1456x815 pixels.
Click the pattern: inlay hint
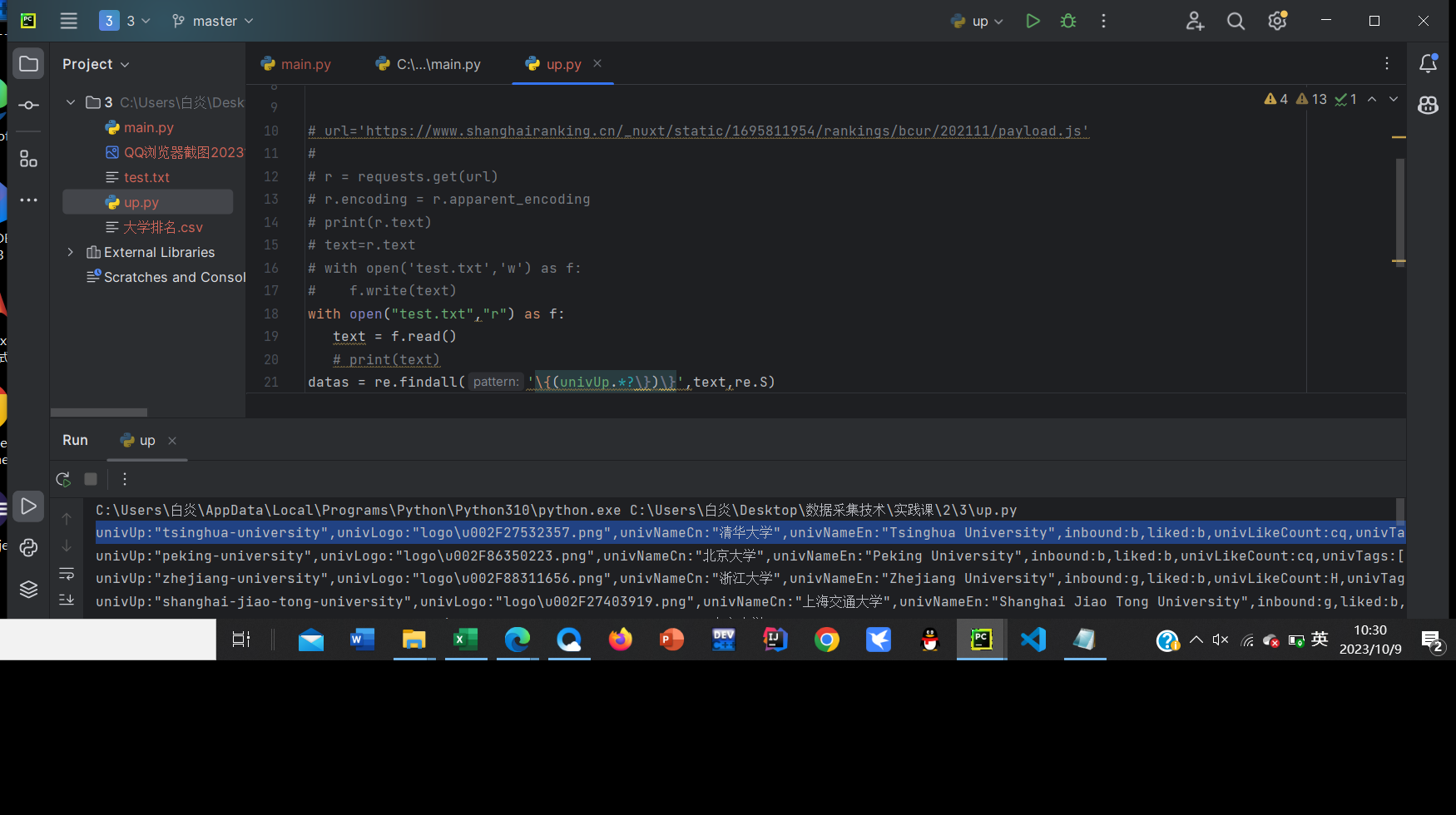coord(496,382)
